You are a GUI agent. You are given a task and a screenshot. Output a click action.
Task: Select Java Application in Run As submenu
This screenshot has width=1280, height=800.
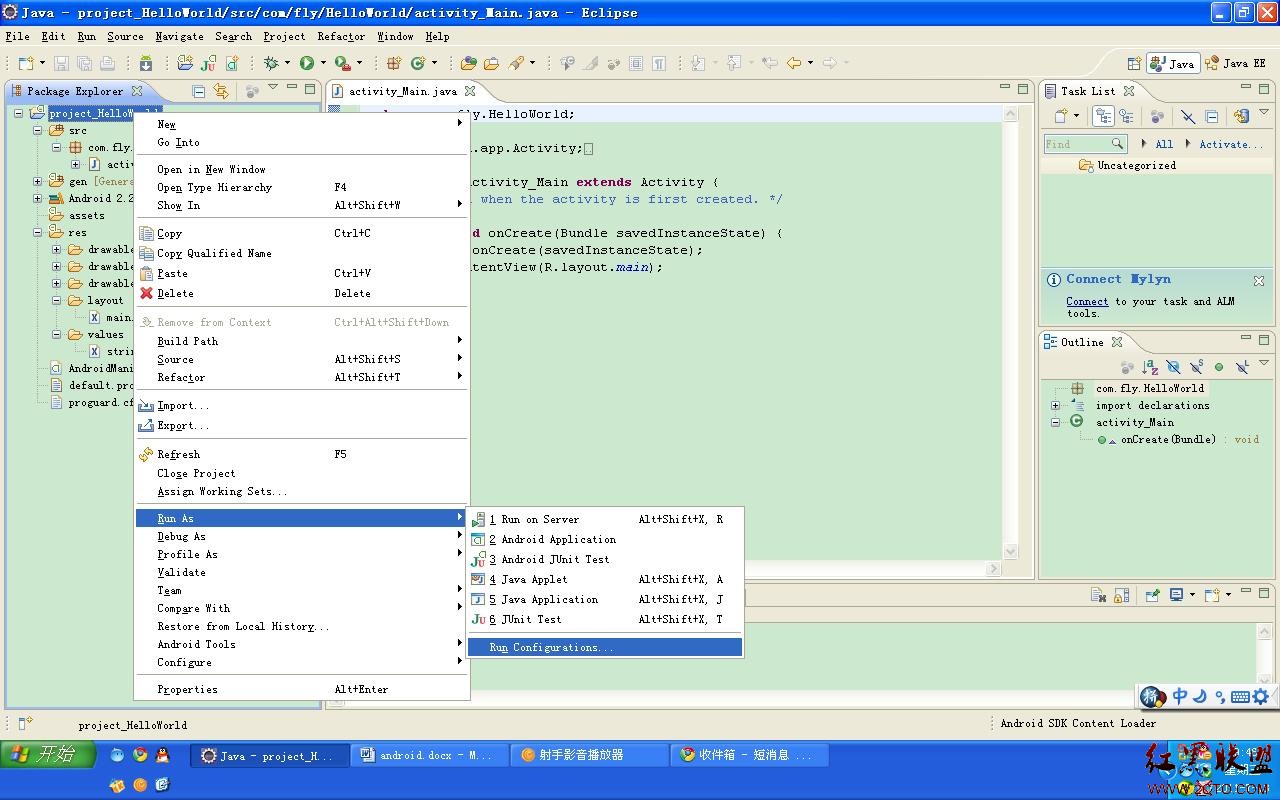(x=605, y=599)
